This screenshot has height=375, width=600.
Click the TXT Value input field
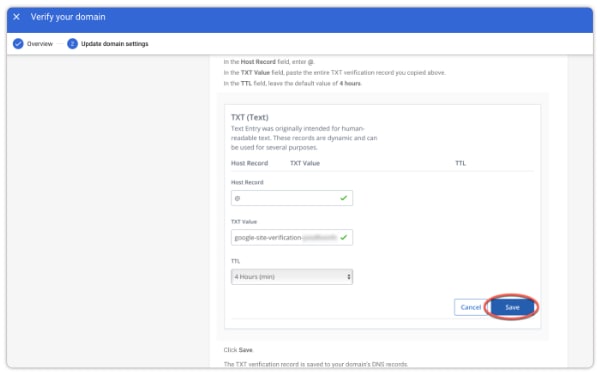[x=292, y=238]
